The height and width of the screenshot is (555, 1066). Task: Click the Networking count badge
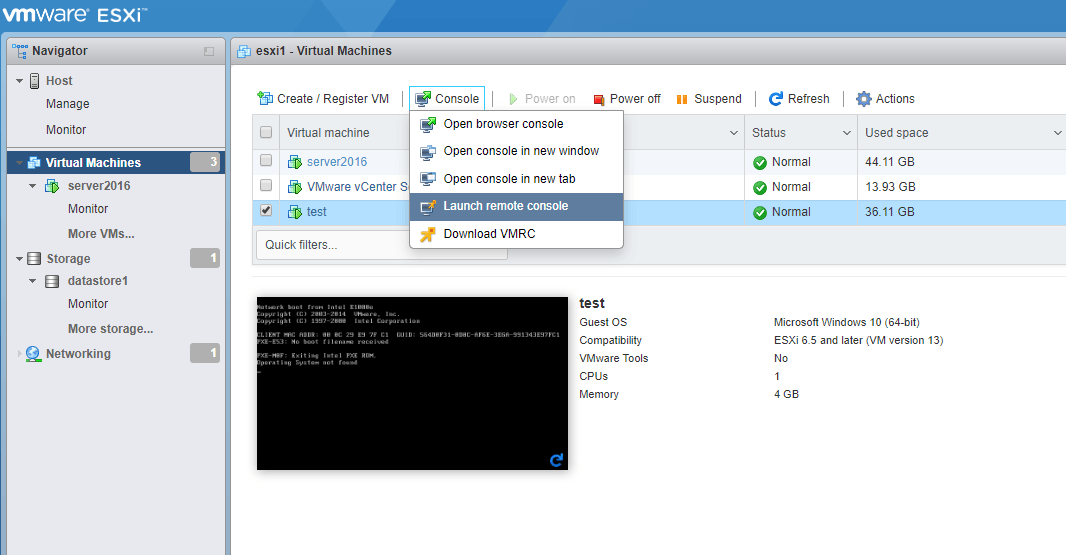(205, 354)
